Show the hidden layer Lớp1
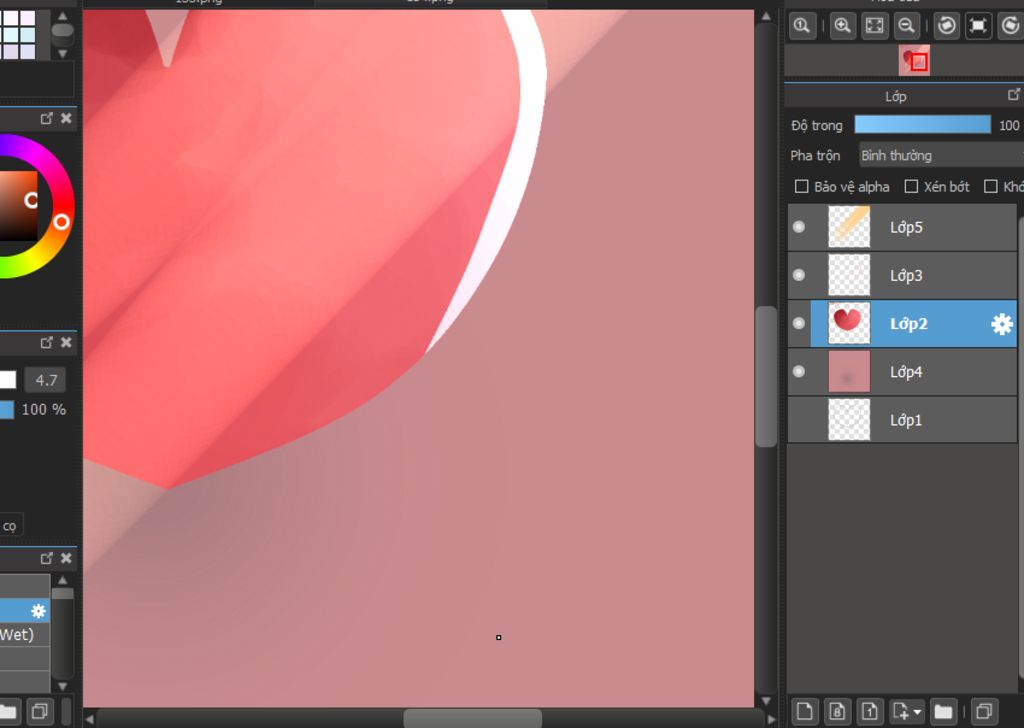This screenshot has height=728, width=1024. [x=799, y=420]
